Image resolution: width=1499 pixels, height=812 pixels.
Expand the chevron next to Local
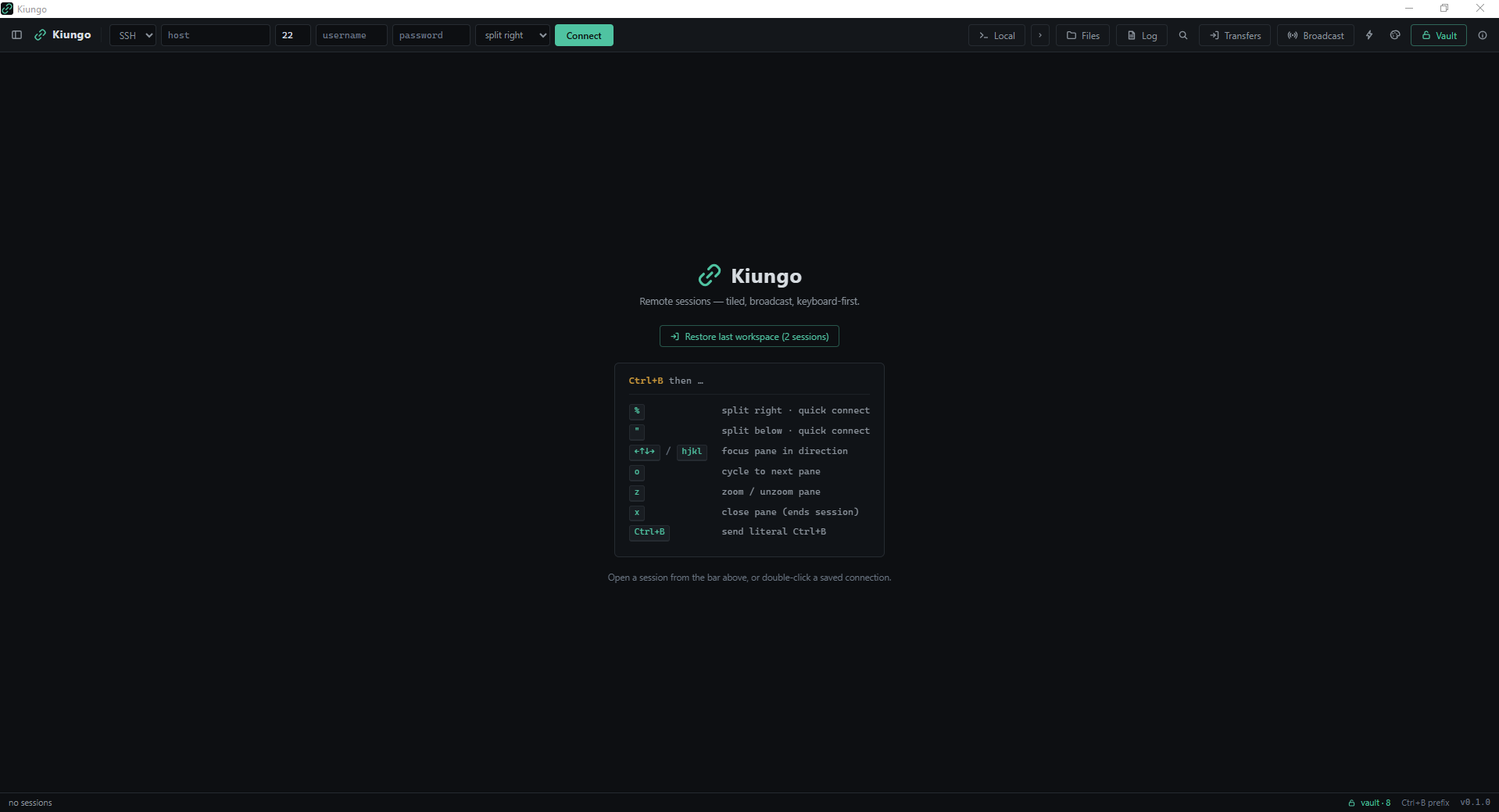click(x=1040, y=35)
